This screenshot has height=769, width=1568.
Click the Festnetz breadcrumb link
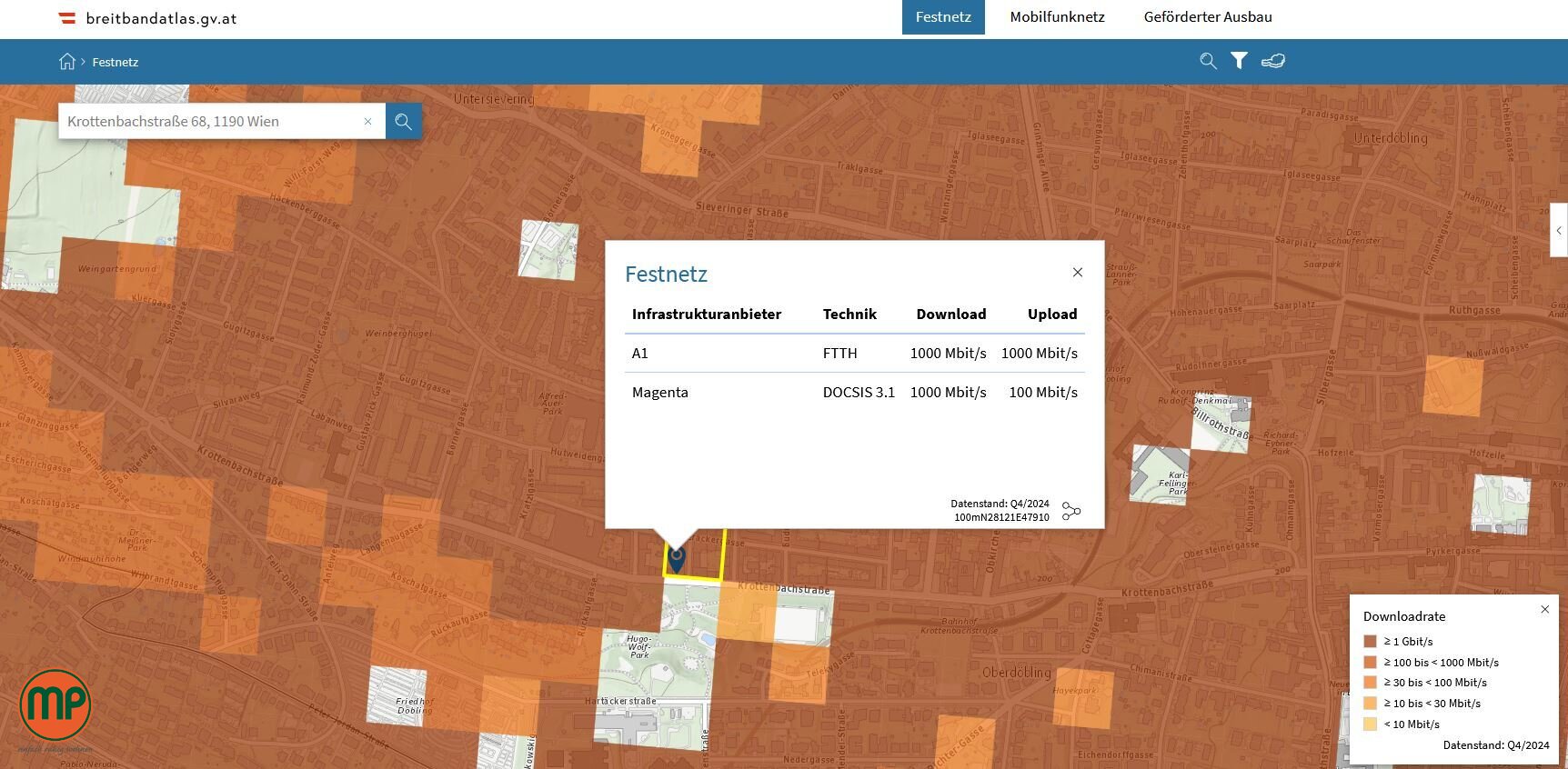116,62
